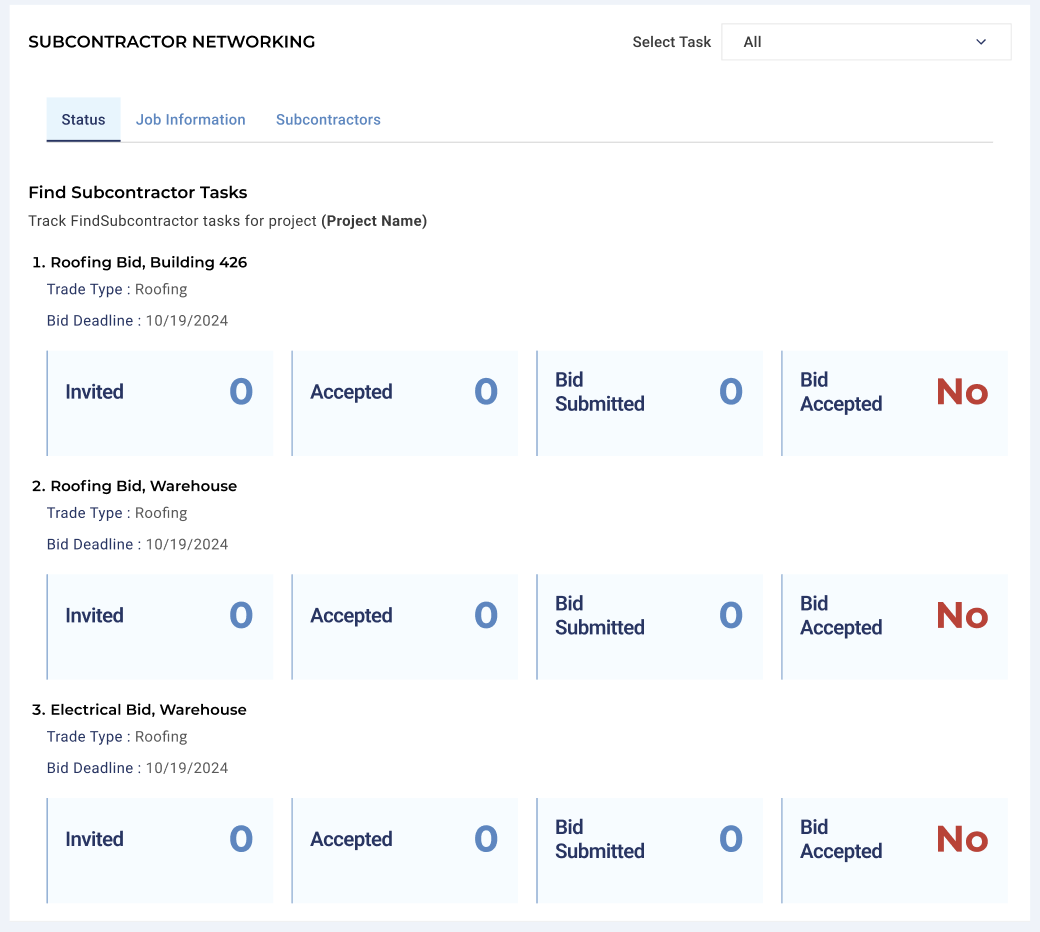Switch to the Status tab
1040x932 pixels.
(x=83, y=119)
